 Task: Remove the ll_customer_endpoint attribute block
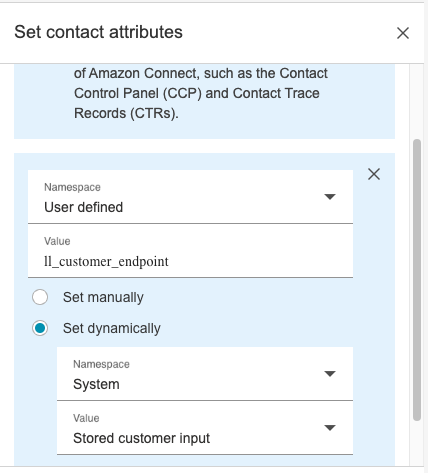click(374, 174)
